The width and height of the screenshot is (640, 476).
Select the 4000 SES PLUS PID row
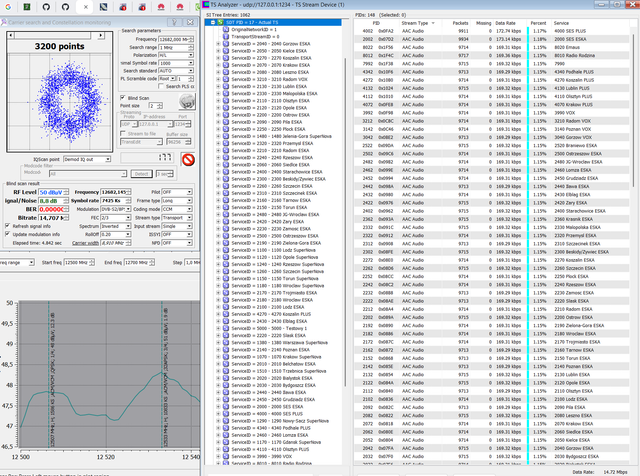[x=492, y=31]
